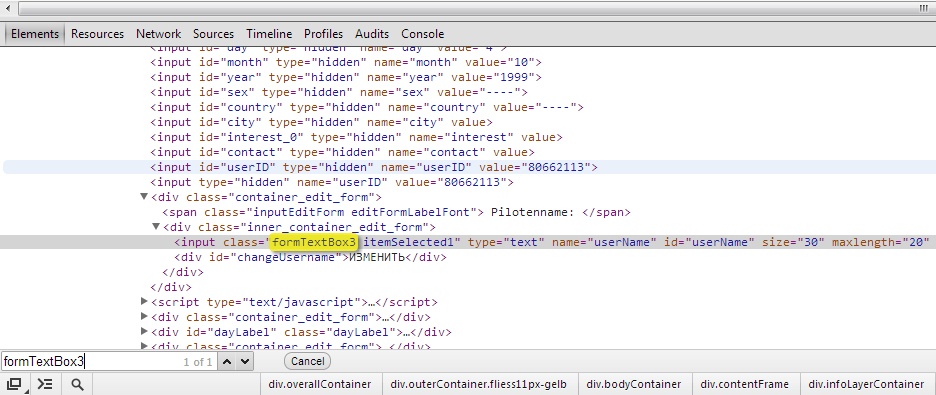Select div.bodyContainer breadcrumb

[633, 384]
